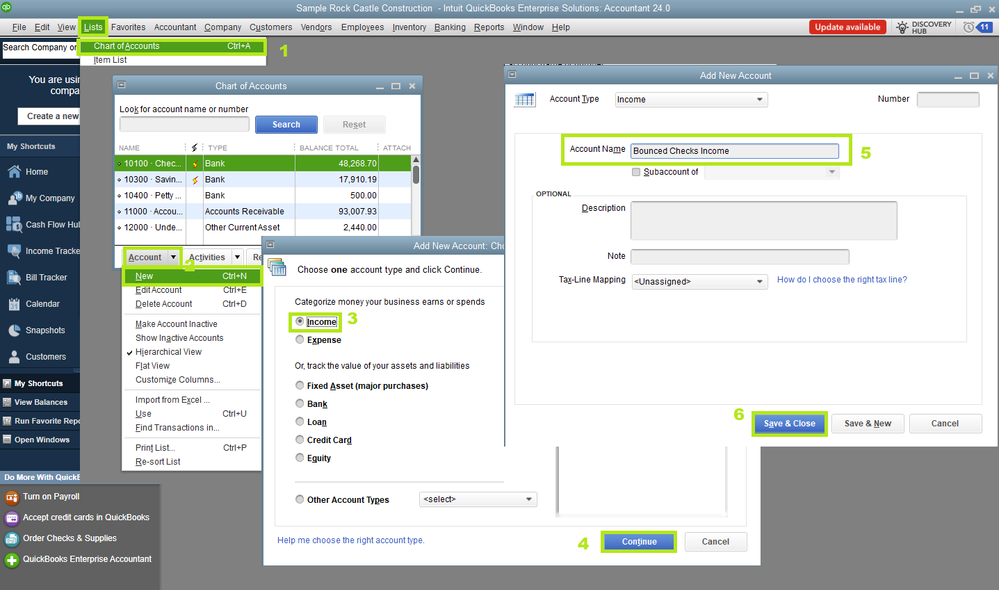Open Income Tracker shortcut icon
Screen dimensions: 999x590
click(14, 251)
